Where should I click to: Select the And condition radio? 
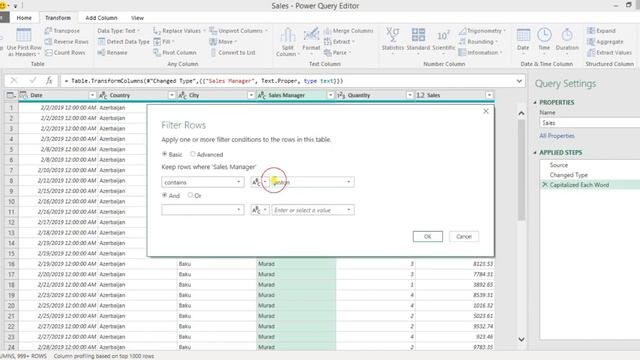(164, 195)
